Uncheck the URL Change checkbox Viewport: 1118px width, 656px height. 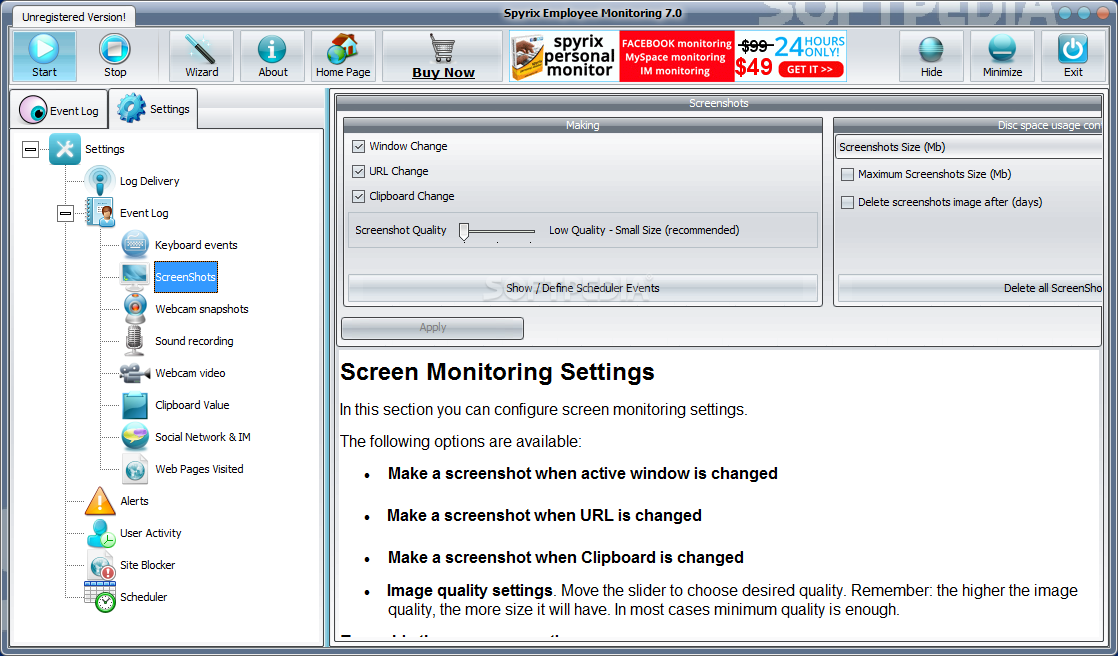(358, 171)
